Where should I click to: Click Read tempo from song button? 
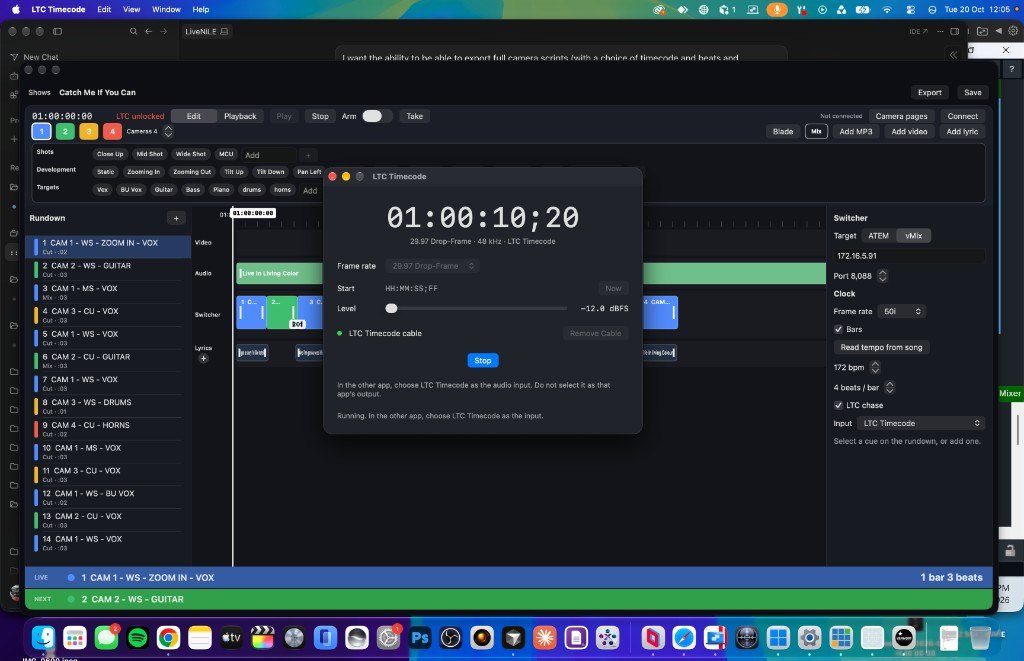point(881,347)
